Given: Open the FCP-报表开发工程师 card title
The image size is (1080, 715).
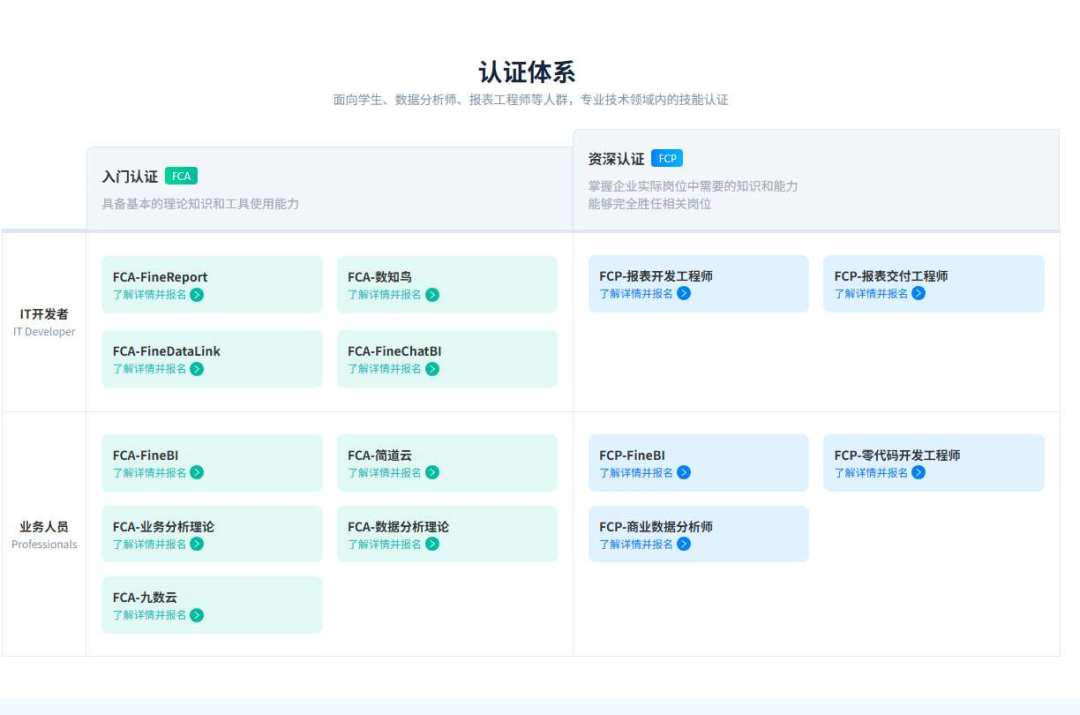Looking at the screenshot, I should pyautogui.click(x=656, y=276).
